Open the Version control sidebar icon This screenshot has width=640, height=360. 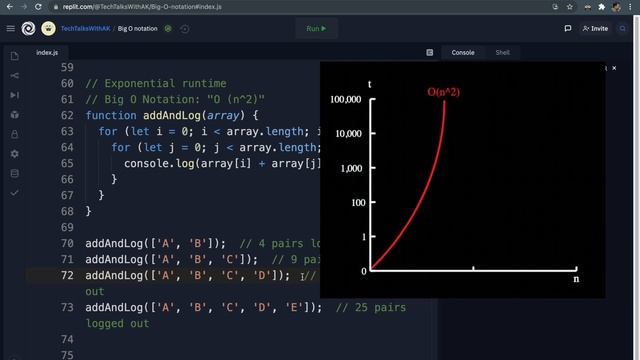[x=15, y=76]
